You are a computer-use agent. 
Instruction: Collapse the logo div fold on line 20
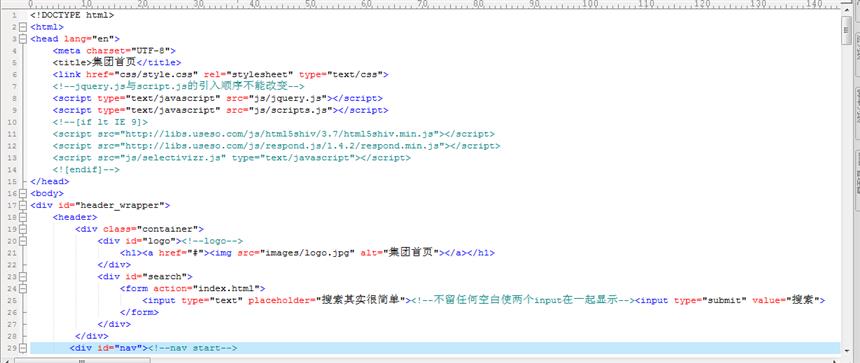click(22, 241)
